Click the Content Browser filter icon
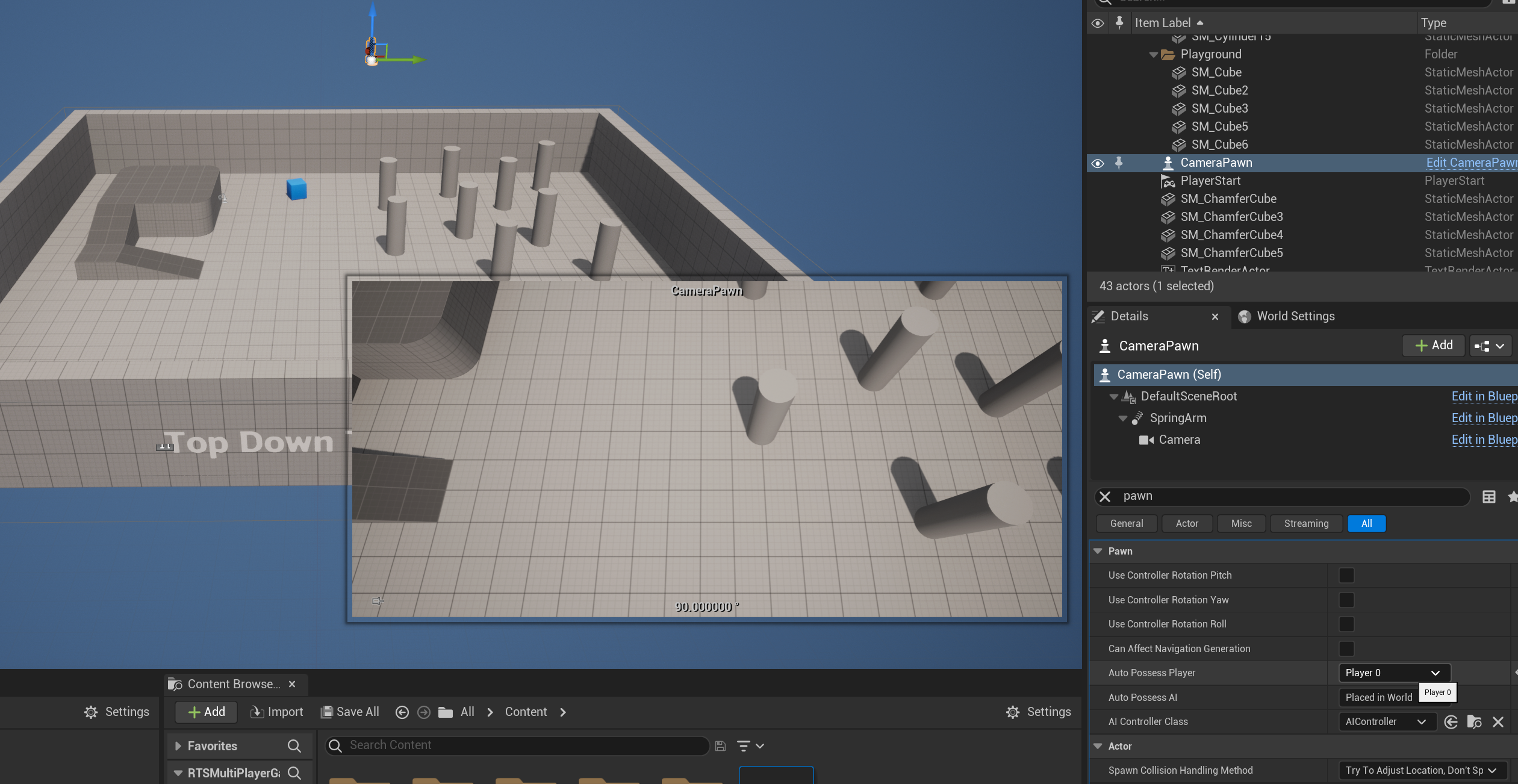Screen dimensions: 1518x784 point(744,746)
